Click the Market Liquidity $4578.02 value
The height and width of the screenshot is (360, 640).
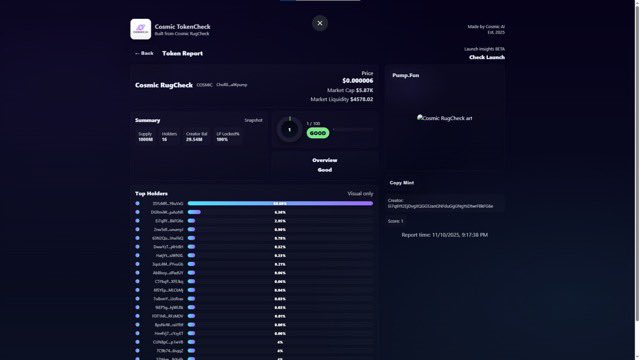coord(362,99)
